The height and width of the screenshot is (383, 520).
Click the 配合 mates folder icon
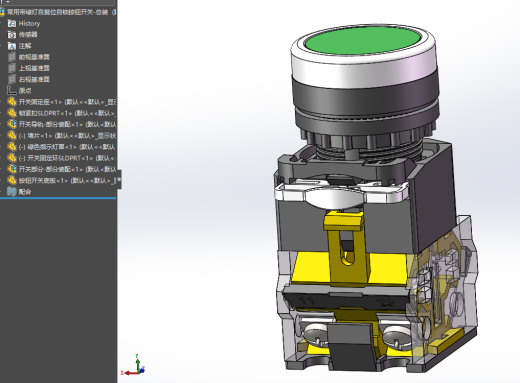point(12,192)
